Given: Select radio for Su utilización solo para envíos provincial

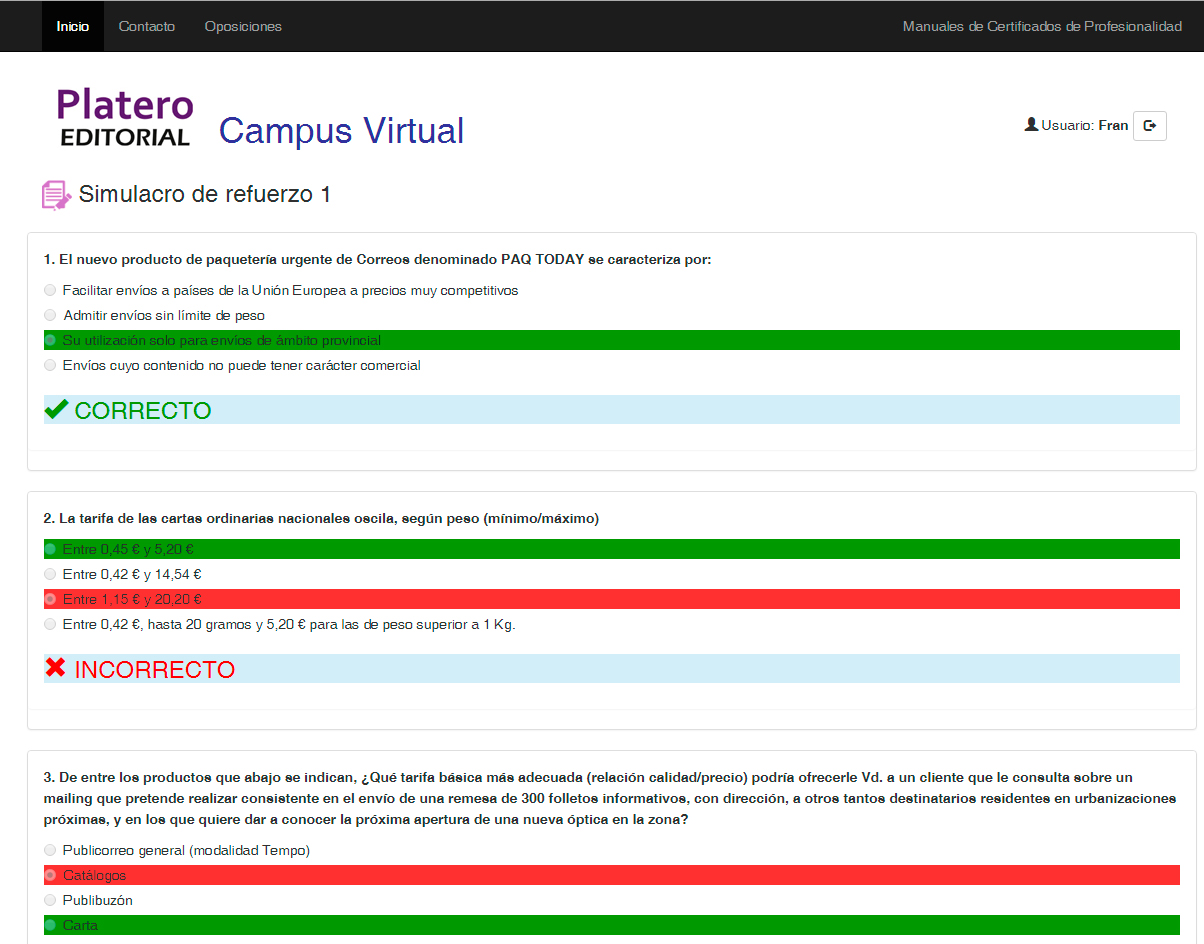Looking at the screenshot, I should pos(50,340).
